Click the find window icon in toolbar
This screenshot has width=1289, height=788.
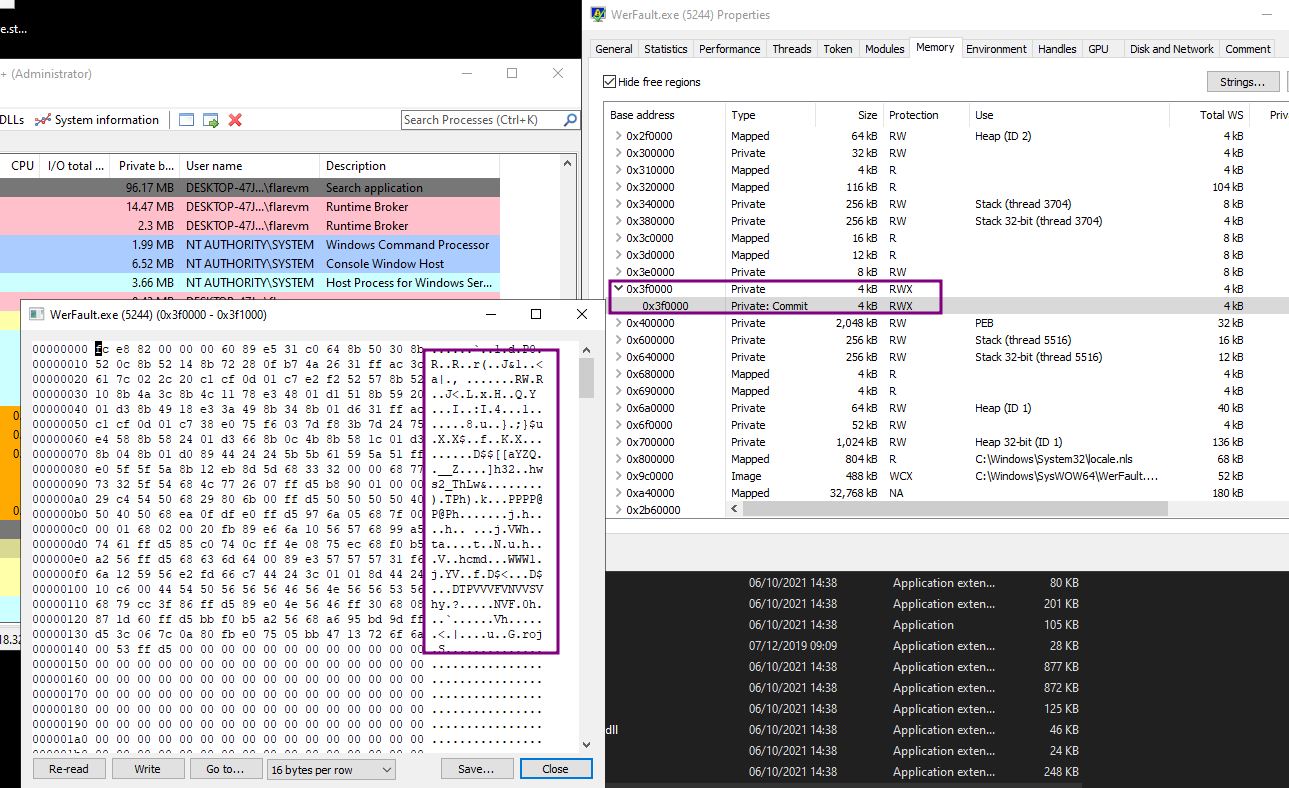[187, 120]
